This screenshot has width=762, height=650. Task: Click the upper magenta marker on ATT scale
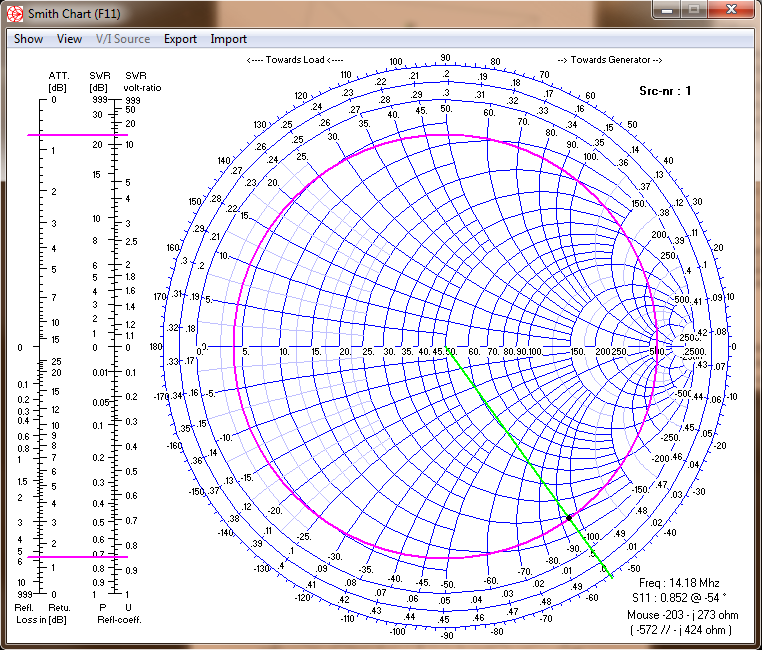coord(77,135)
